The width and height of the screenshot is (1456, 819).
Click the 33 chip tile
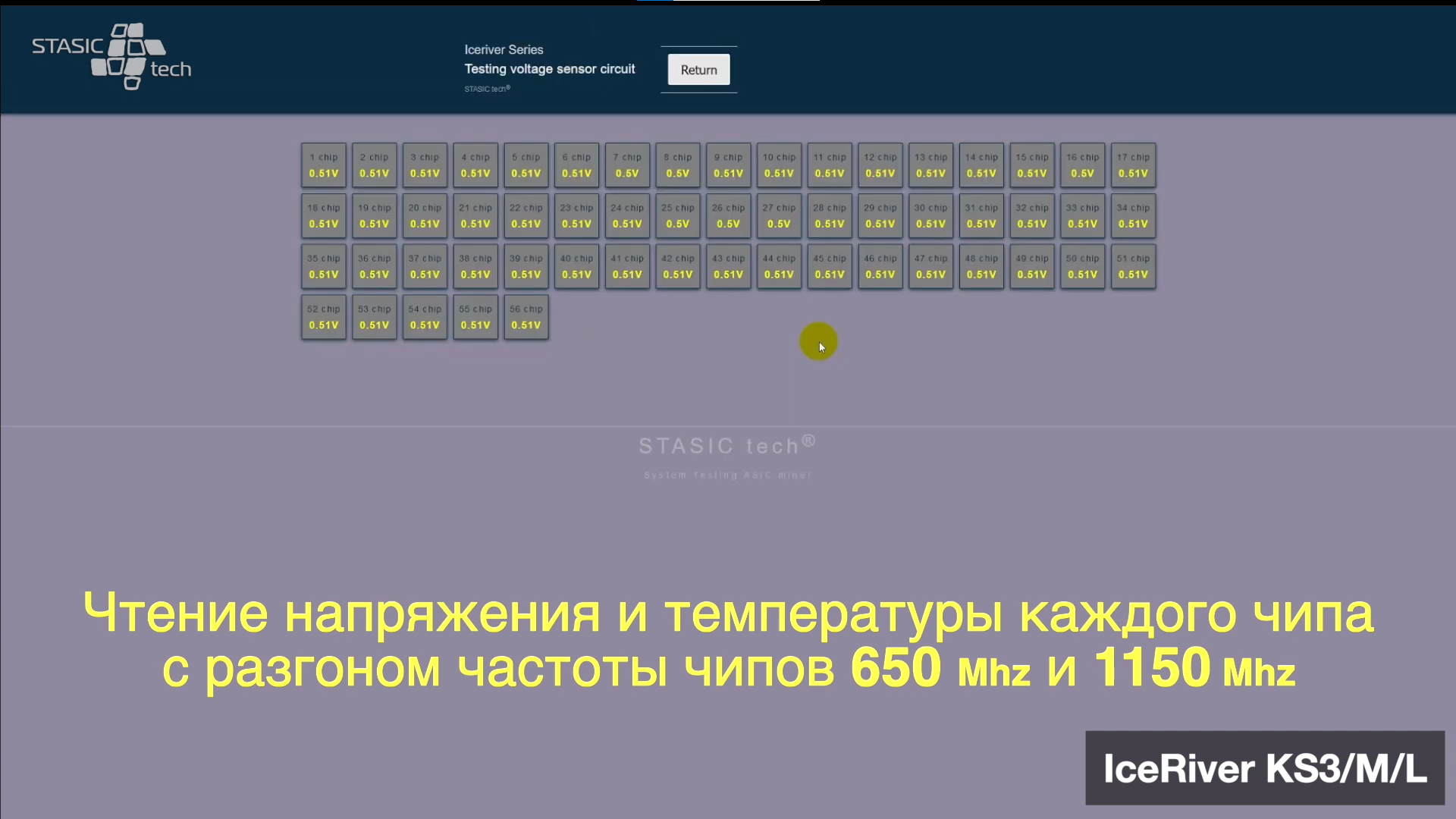1083,216
